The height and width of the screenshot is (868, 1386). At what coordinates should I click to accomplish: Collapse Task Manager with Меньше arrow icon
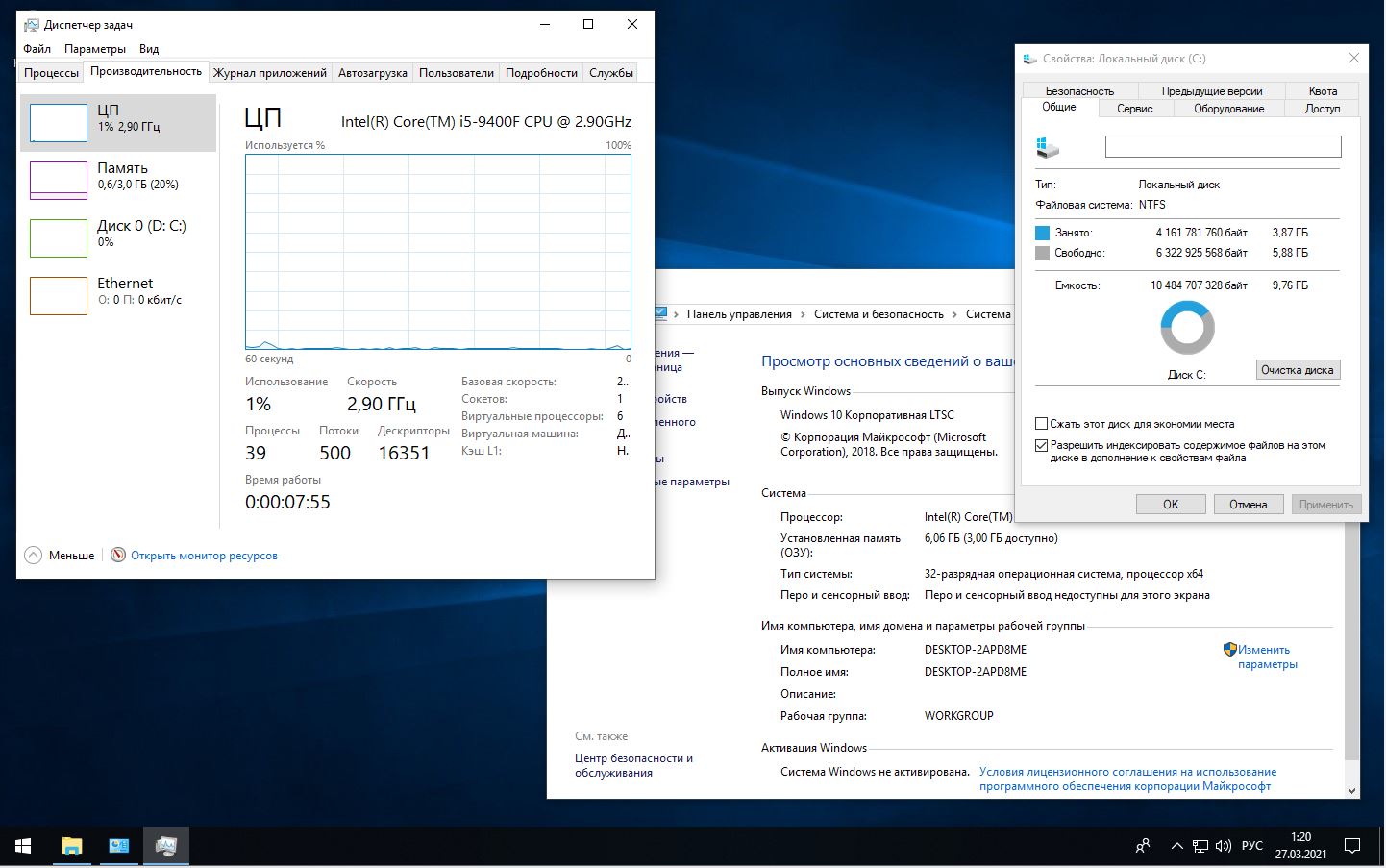(33, 555)
